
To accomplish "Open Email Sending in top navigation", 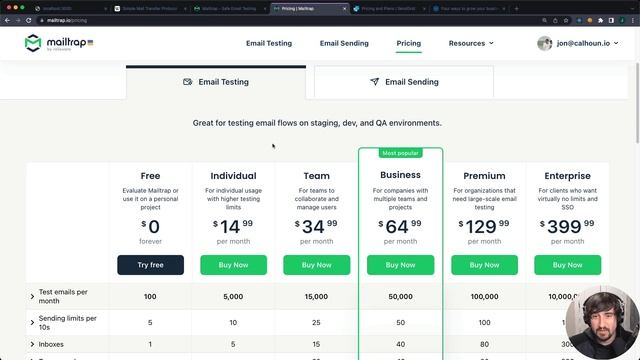I will 344,43.
